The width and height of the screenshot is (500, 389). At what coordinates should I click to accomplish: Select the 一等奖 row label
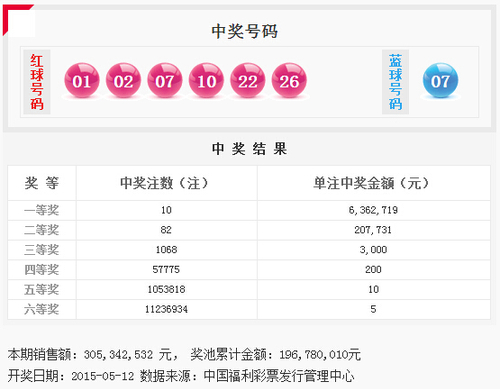42,210
